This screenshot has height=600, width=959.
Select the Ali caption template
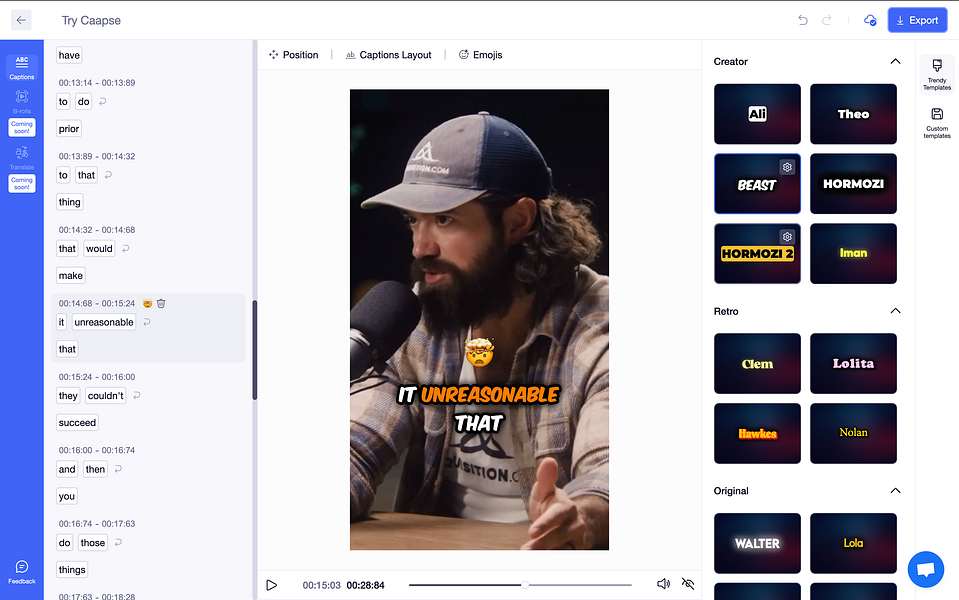click(757, 114)
